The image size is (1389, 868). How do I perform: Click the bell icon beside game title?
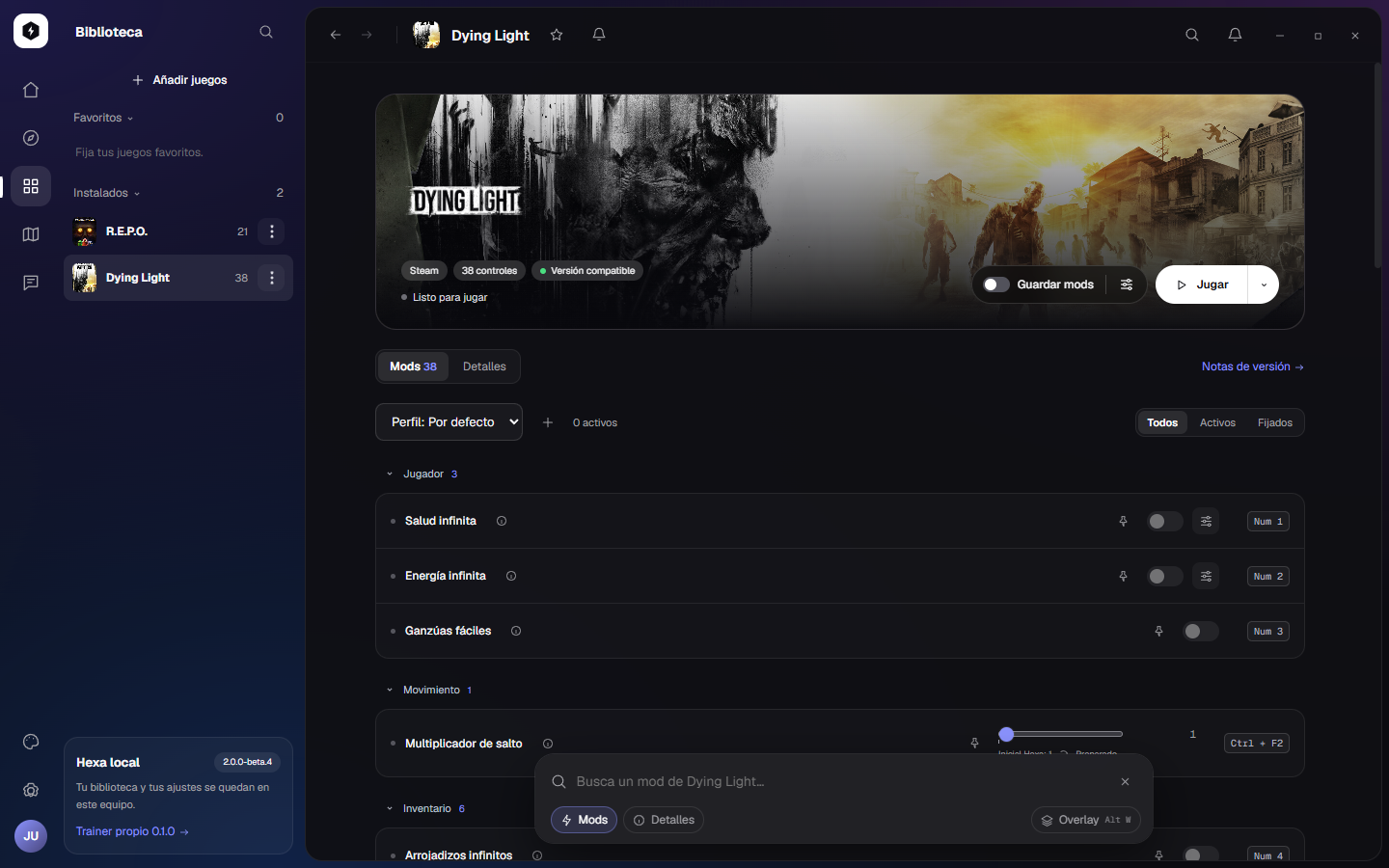599,35
